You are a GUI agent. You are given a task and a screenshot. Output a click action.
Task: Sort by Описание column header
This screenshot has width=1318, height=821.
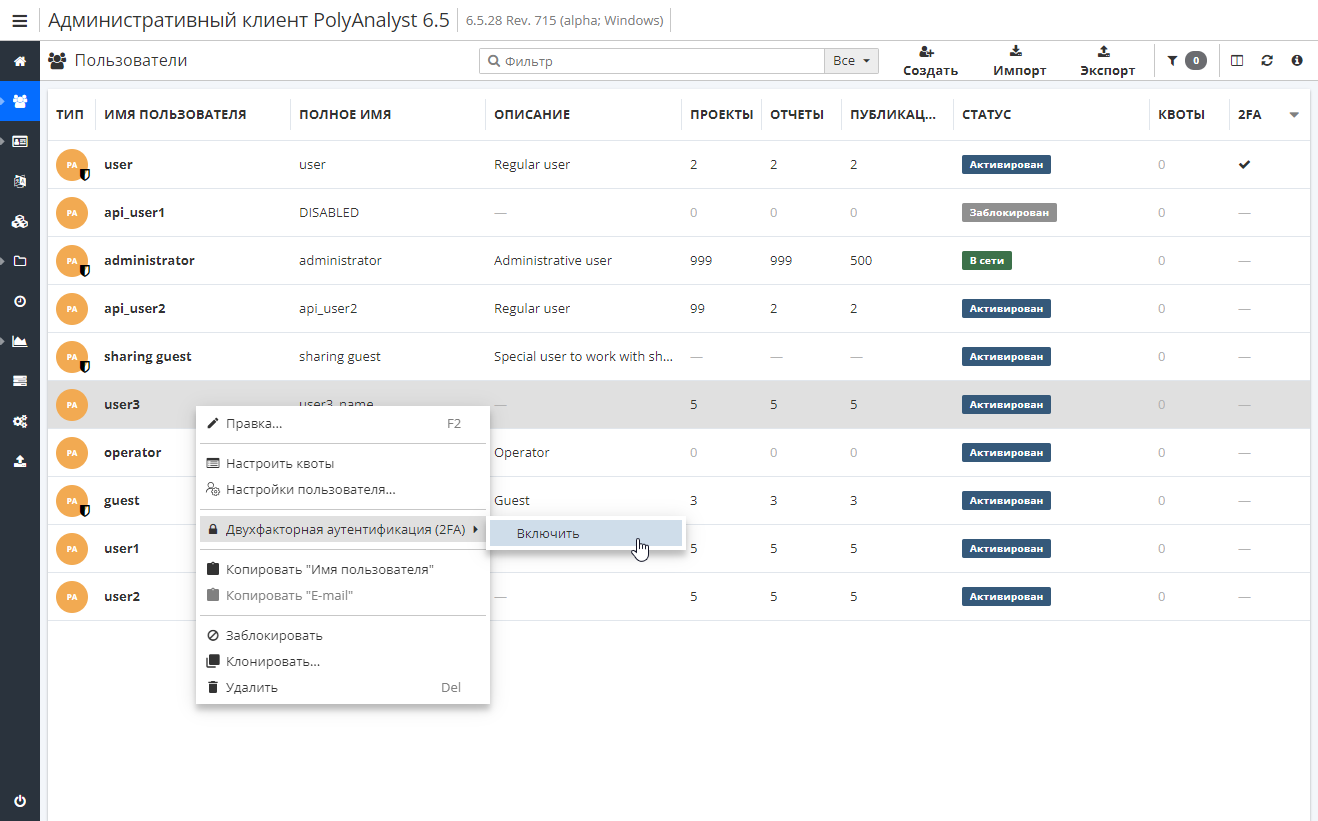pyautogui.click(x=532, y=115)
